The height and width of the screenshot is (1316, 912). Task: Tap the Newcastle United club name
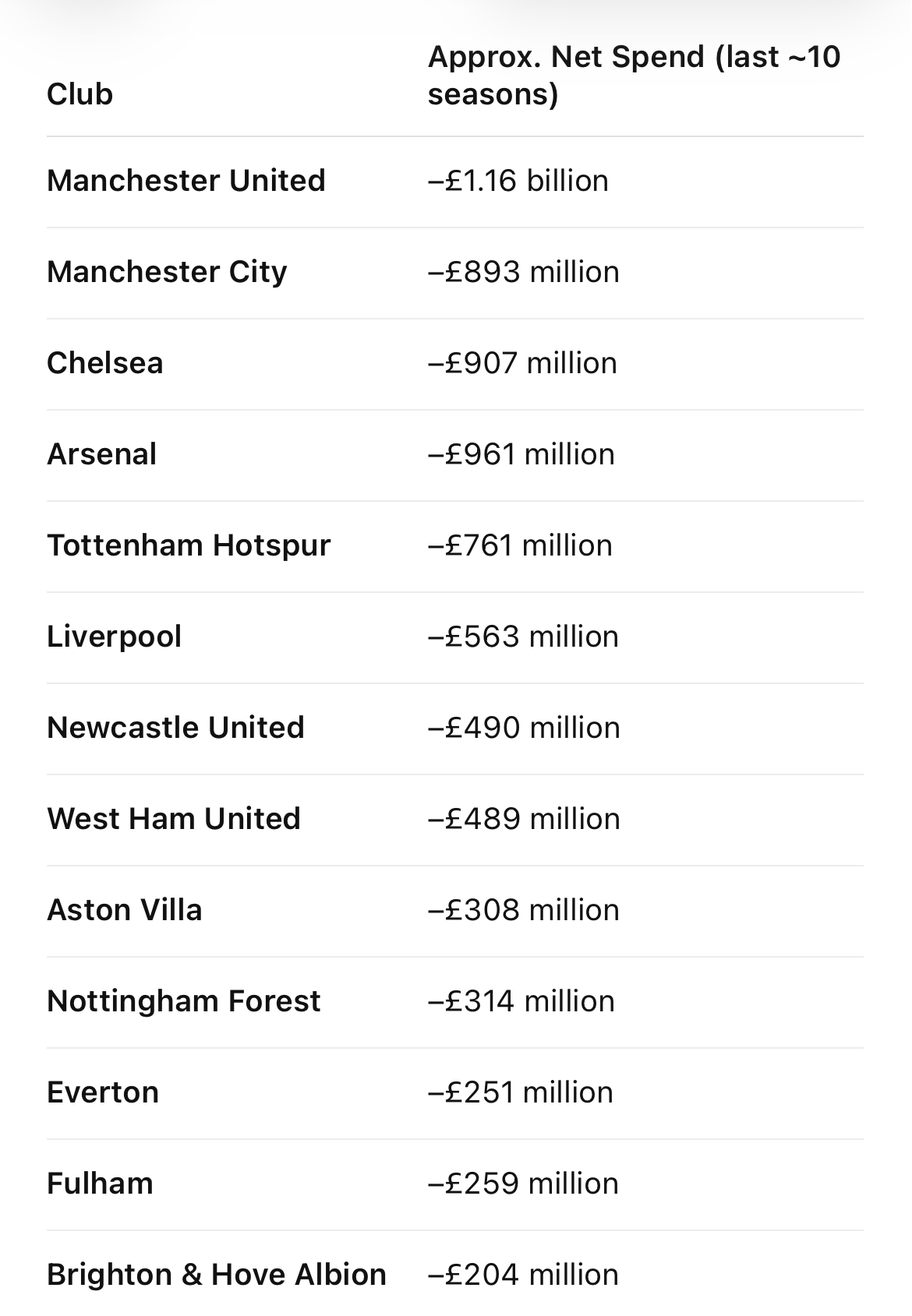pos(175,728)
